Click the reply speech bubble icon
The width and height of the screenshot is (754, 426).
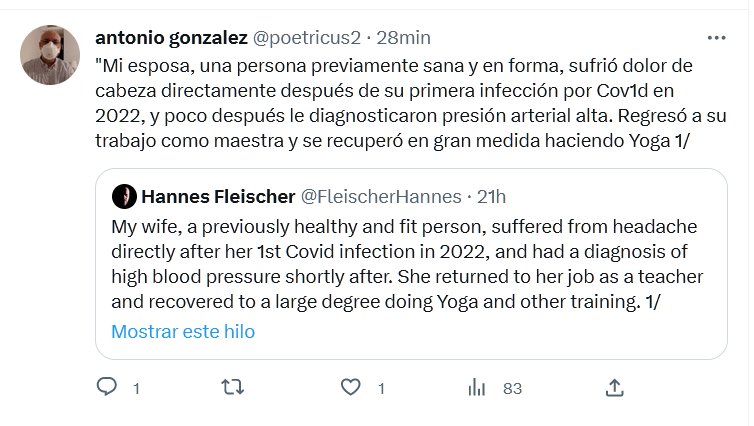click(107, 387)
